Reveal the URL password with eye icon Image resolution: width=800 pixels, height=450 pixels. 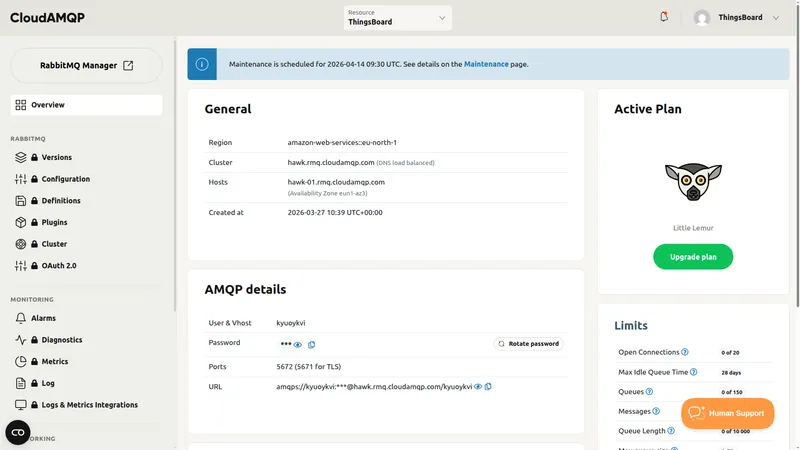(x=478, y=387)
